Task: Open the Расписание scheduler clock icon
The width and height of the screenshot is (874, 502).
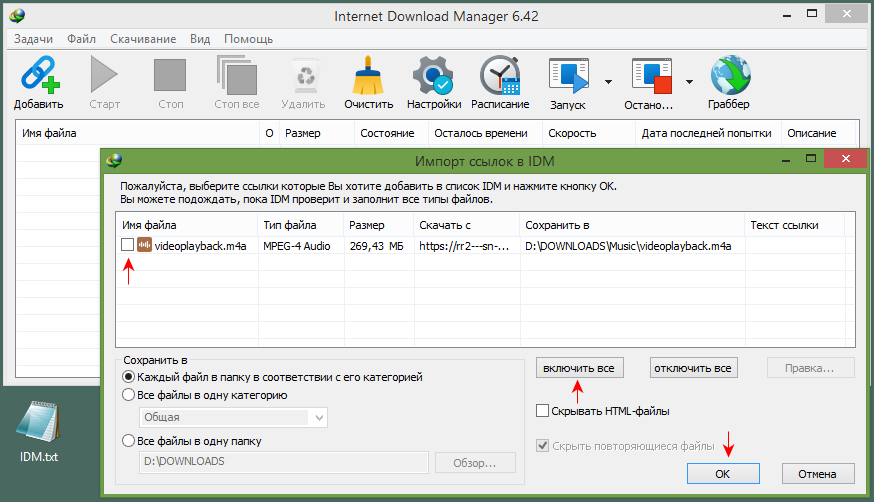Action: click(499, 76)
